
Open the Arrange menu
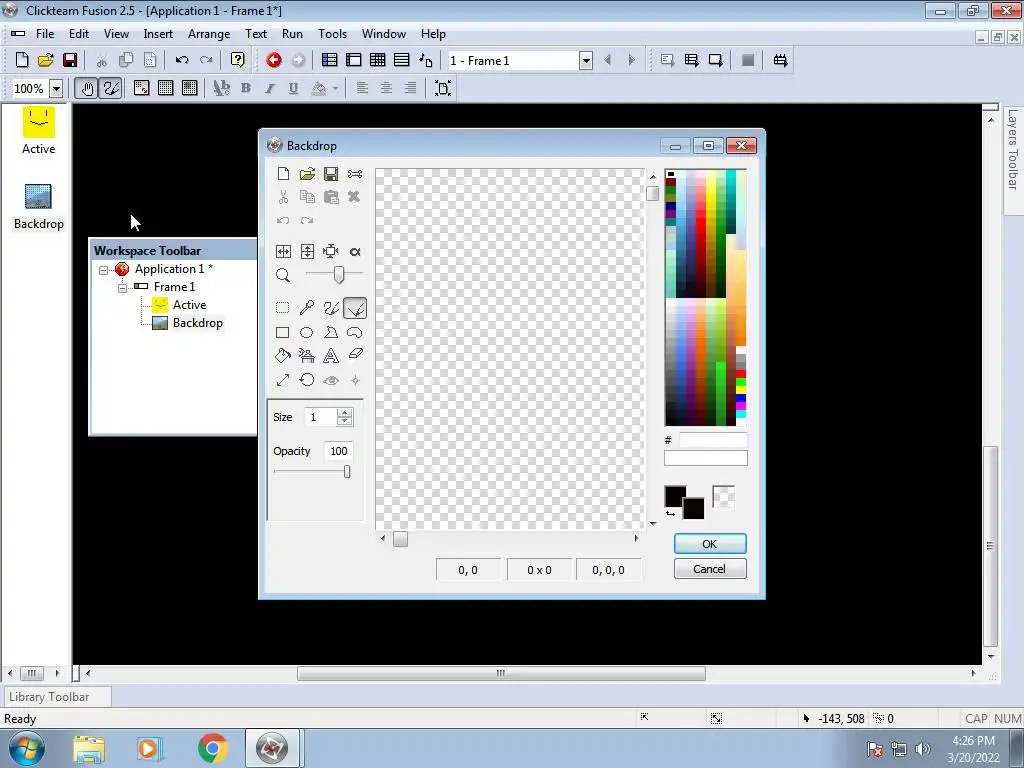click(x=209, y=34)
